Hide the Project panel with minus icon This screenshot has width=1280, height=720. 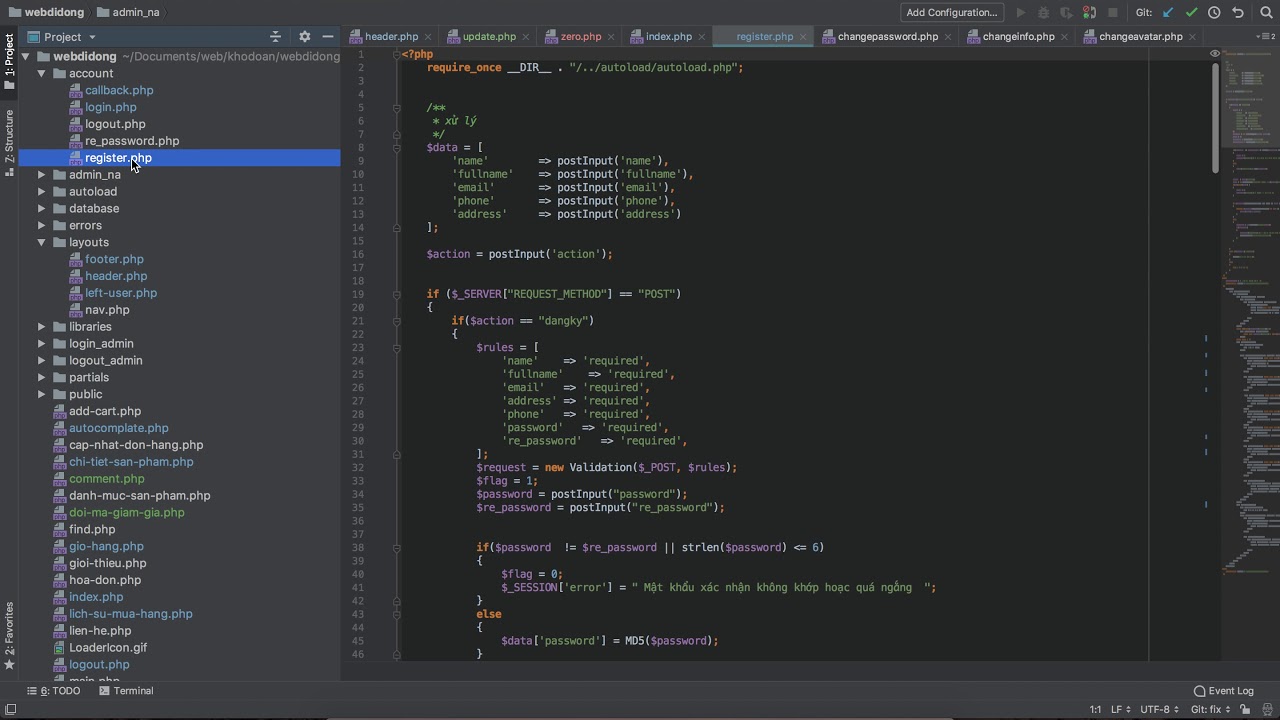[x=328, y=37]
